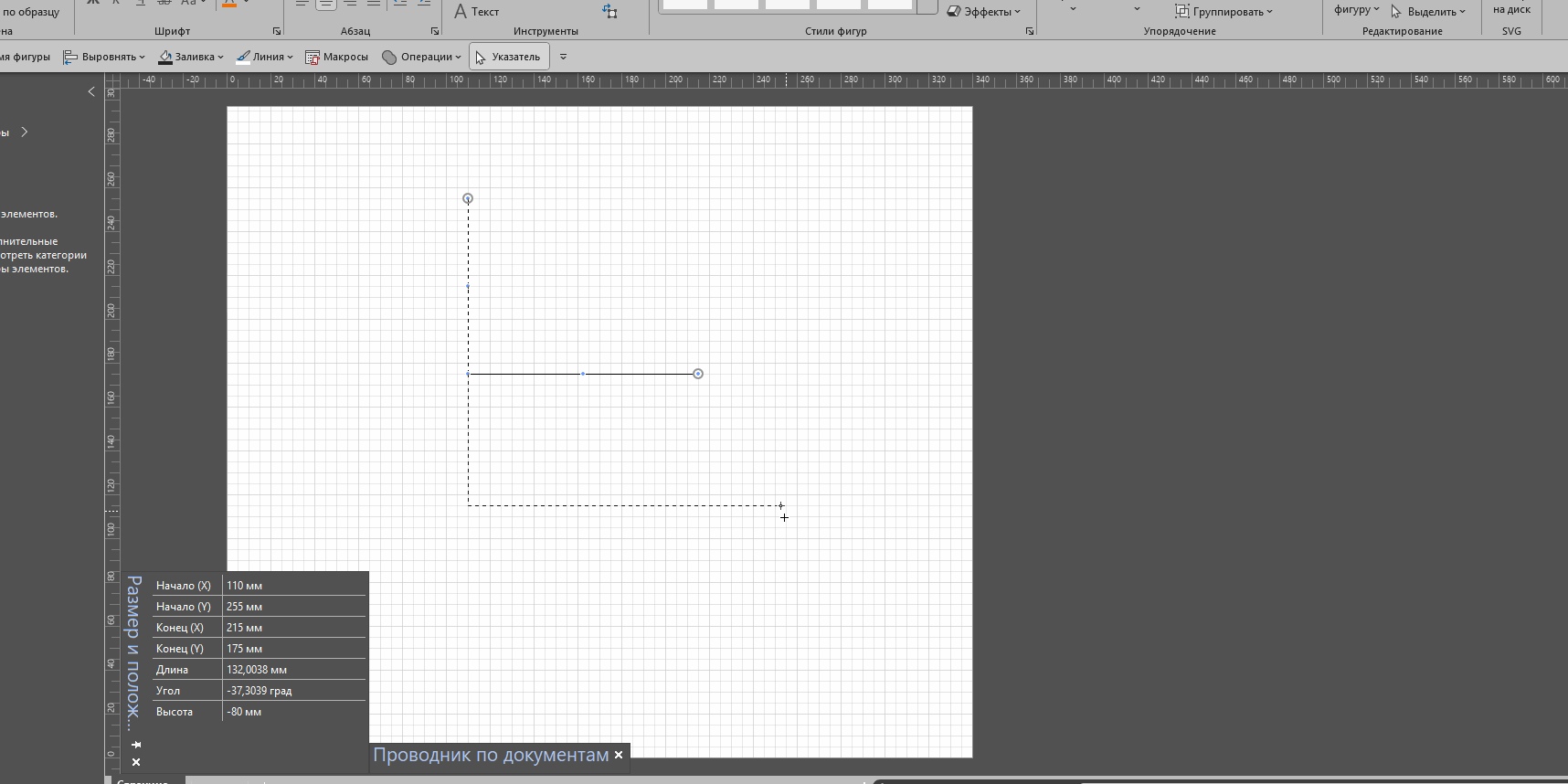Screen dimensions: 1568x784
Task: Click the Операции shape icon
Action: click(x=389, y=57)
